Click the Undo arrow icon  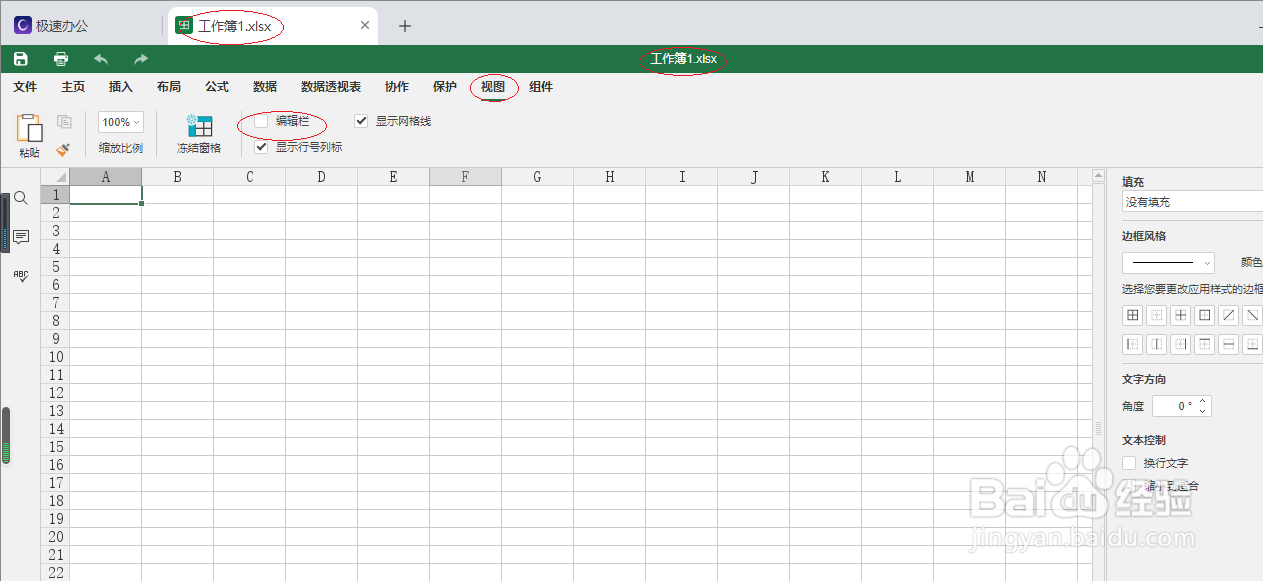click(100, 59)
